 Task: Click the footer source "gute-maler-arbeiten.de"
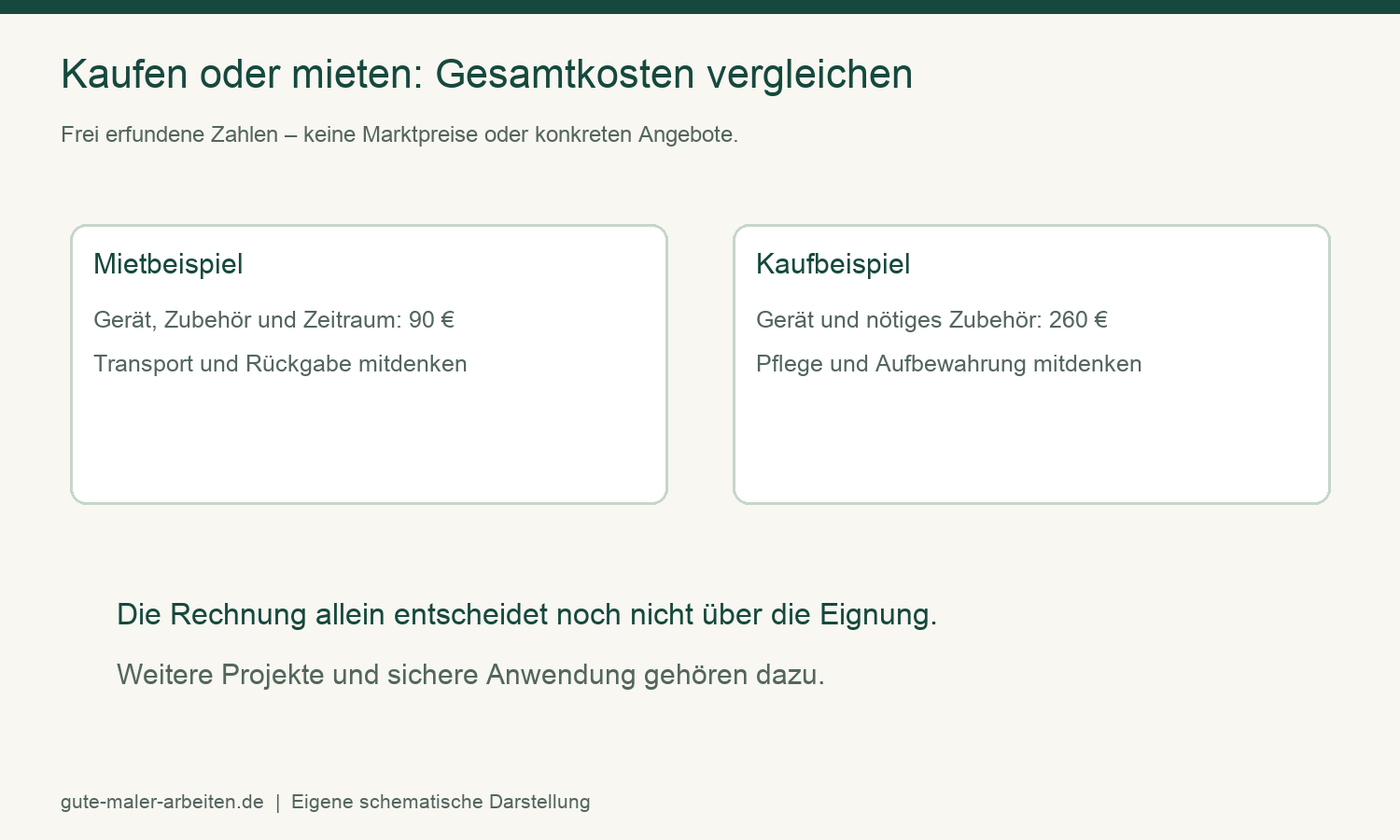point(162,802)
